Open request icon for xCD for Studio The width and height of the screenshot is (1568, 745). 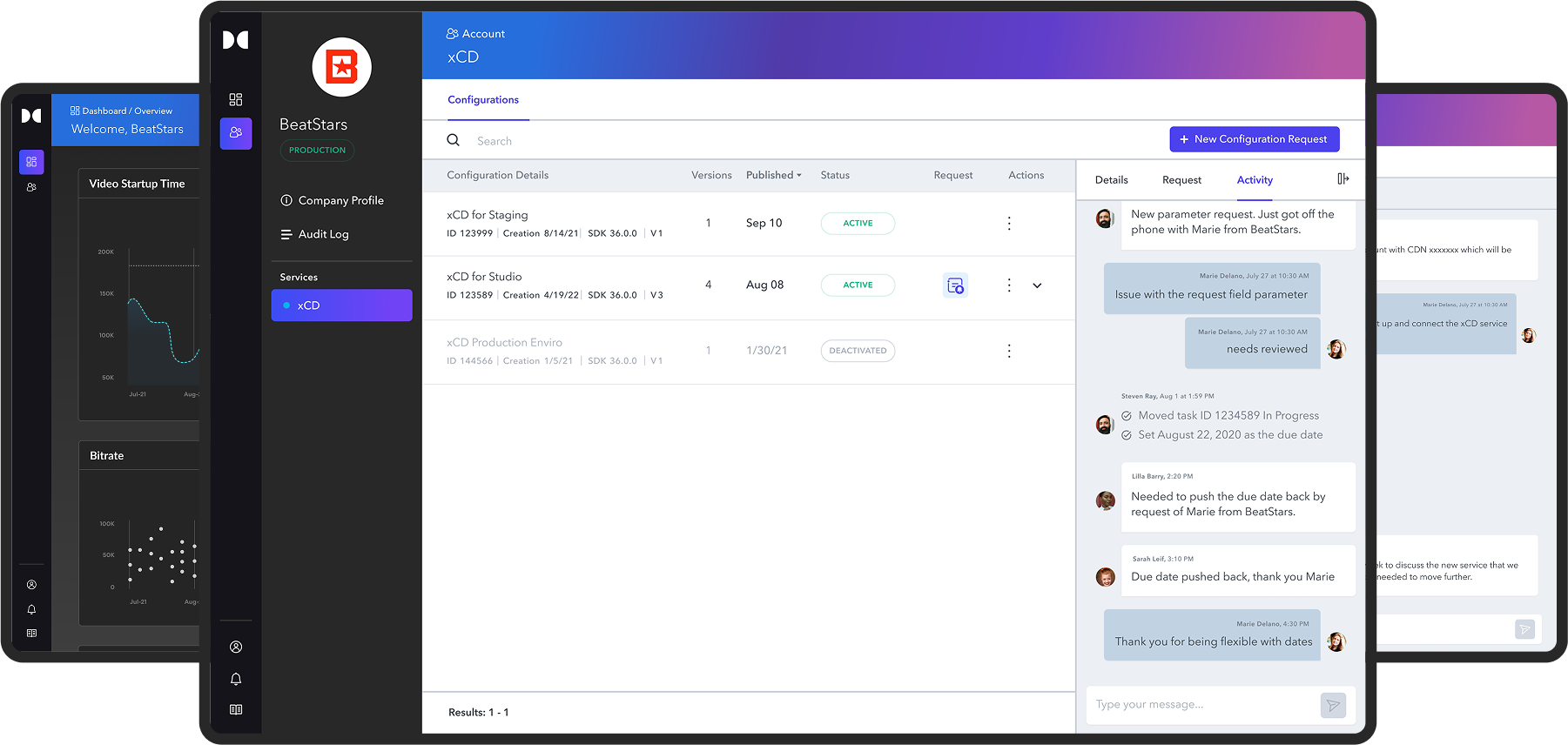[955, 285]
